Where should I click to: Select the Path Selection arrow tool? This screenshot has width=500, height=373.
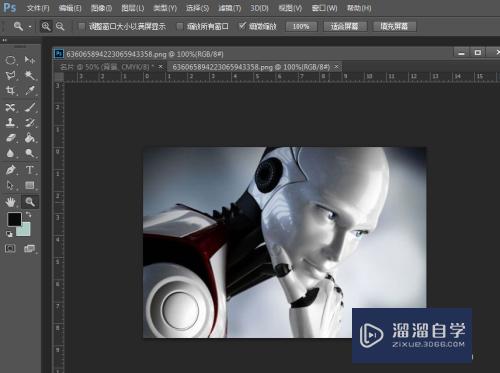10,185
